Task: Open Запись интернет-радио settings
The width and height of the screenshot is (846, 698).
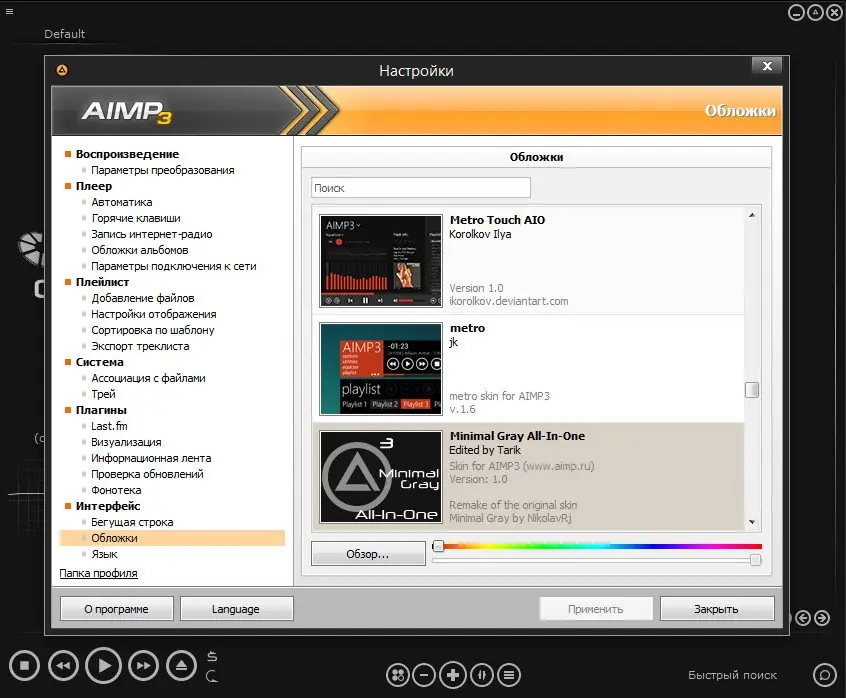Action: [x=152, y=234]
